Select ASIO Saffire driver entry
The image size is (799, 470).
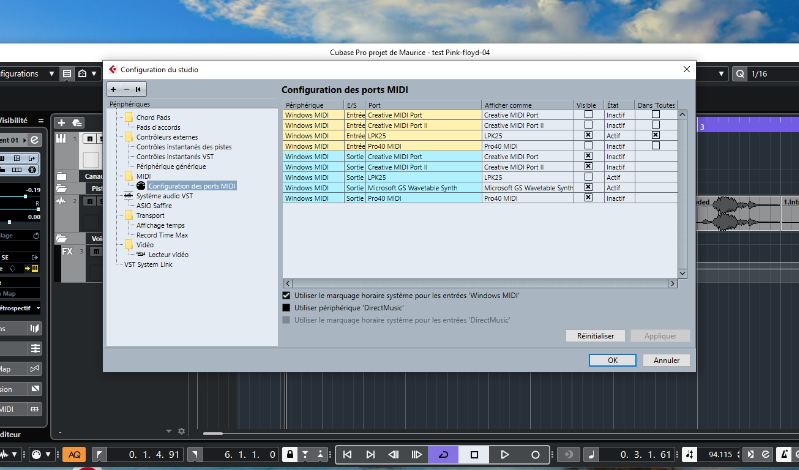pyautogui.click(x=154, y=205)
